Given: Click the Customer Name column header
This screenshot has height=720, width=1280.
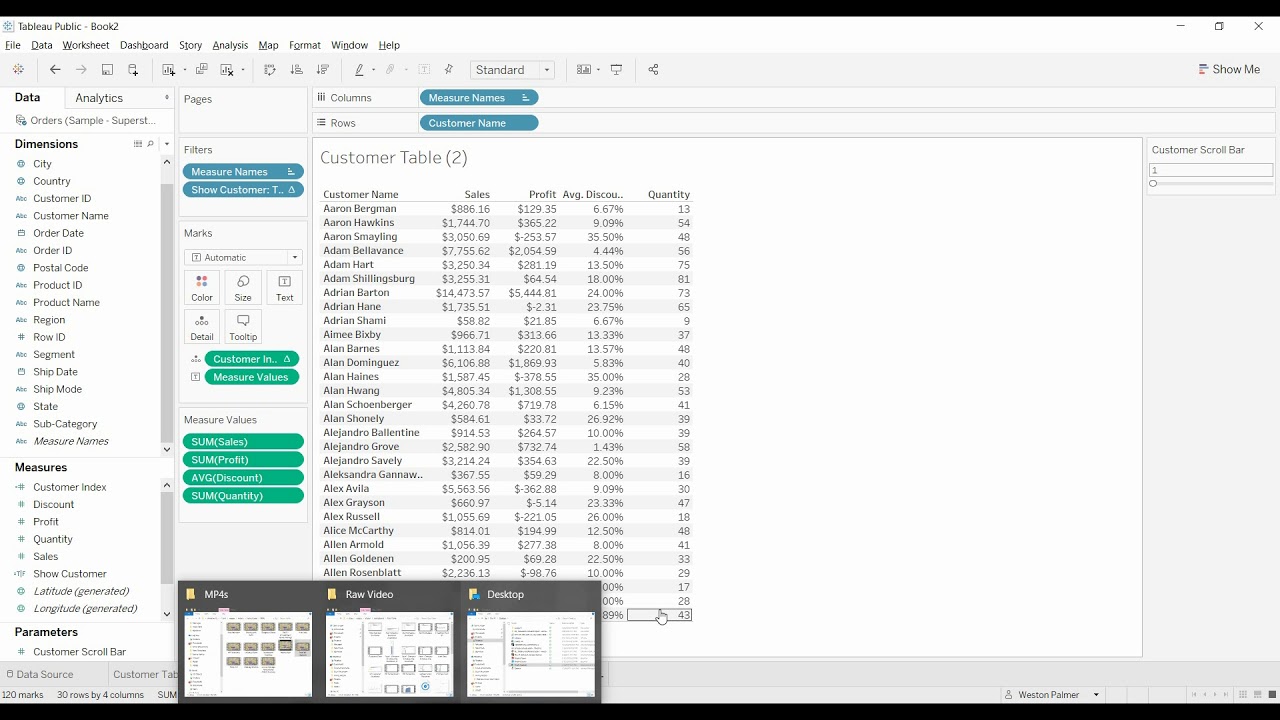Looking at the screenshot, I should (x=361, y=195).
